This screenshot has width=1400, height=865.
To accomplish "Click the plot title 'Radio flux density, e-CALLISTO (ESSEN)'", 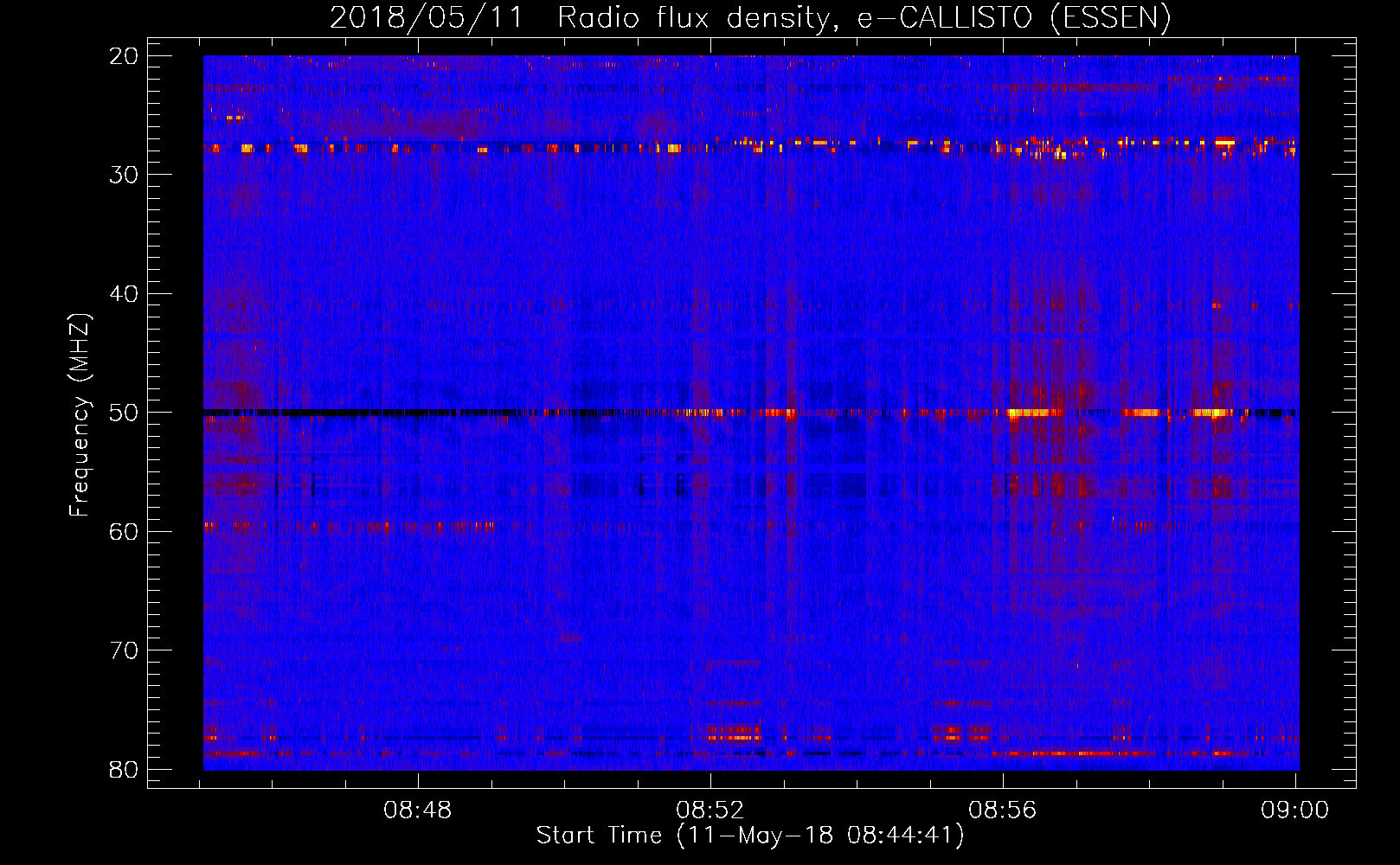I will coord(864,17).
